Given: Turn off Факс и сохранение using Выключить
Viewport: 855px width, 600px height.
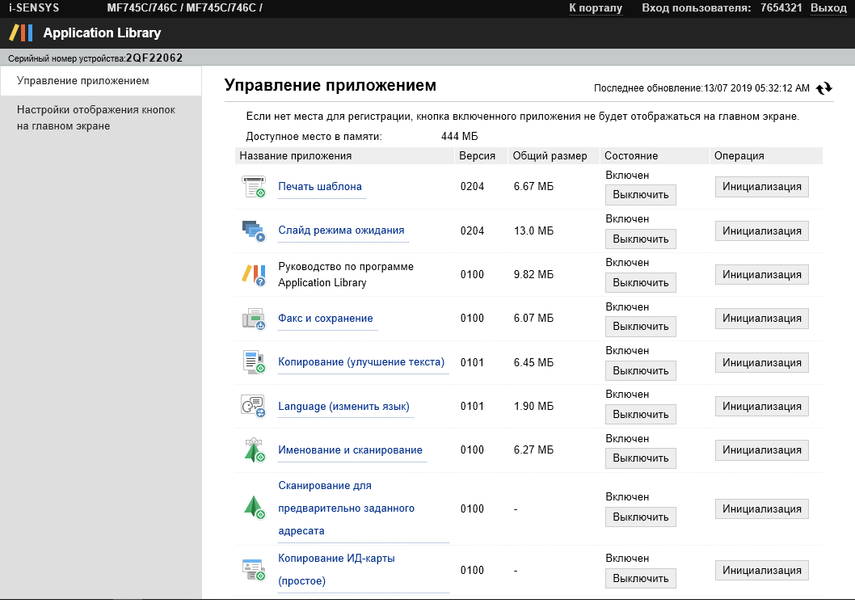Looking at the screenshot, I should click(x=640, y=327).
